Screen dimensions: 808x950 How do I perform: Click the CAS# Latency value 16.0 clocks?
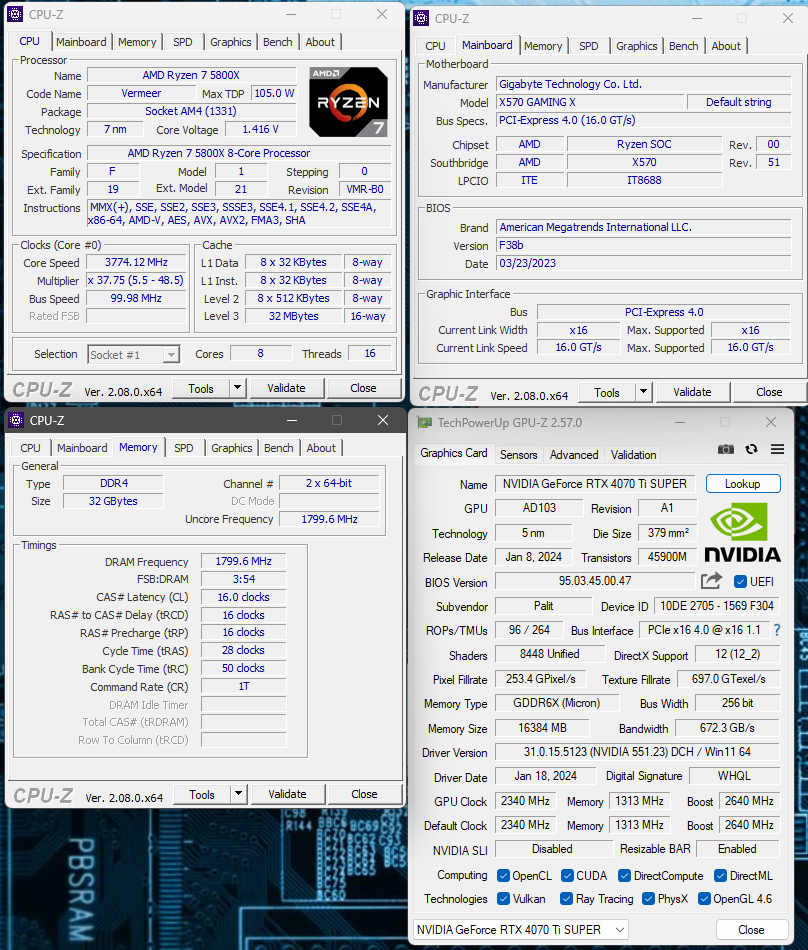click(x=243, y=597)
